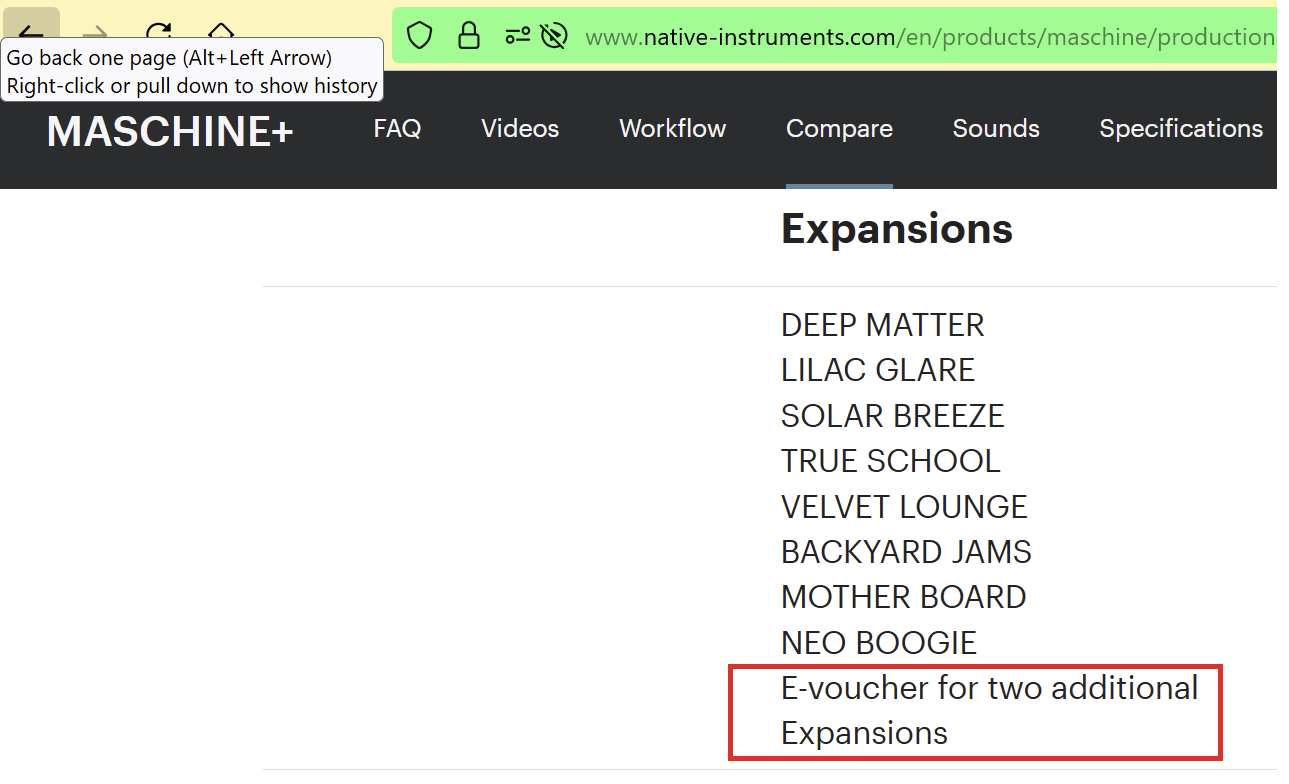Go to the FAQ section

coord(397,129)
